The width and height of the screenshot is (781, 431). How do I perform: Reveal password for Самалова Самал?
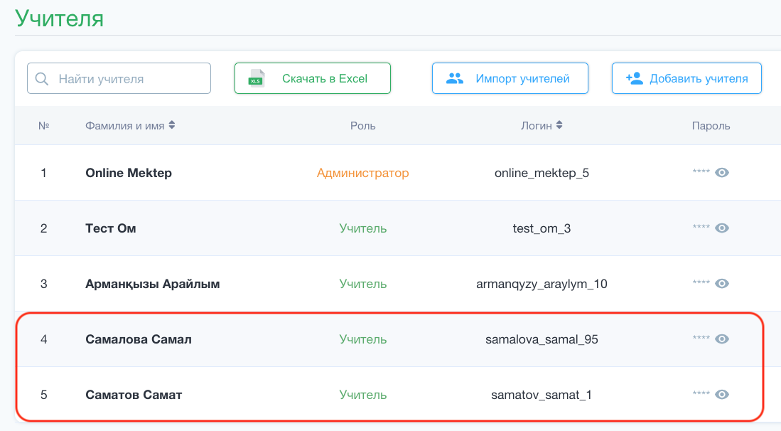tap(722, 339)
